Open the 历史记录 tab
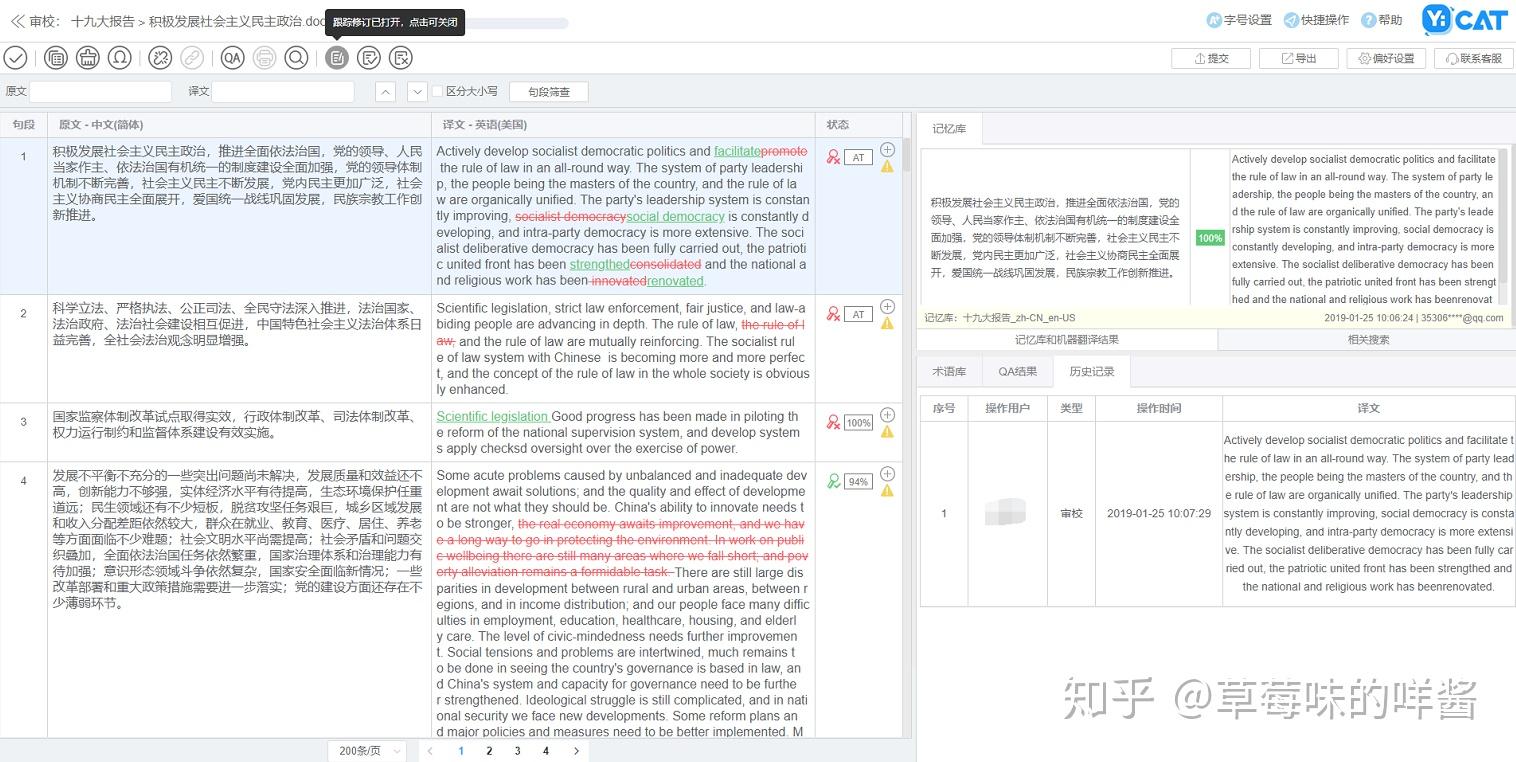The width and height of the screenshot is (1516, 762). [1092, 371]
